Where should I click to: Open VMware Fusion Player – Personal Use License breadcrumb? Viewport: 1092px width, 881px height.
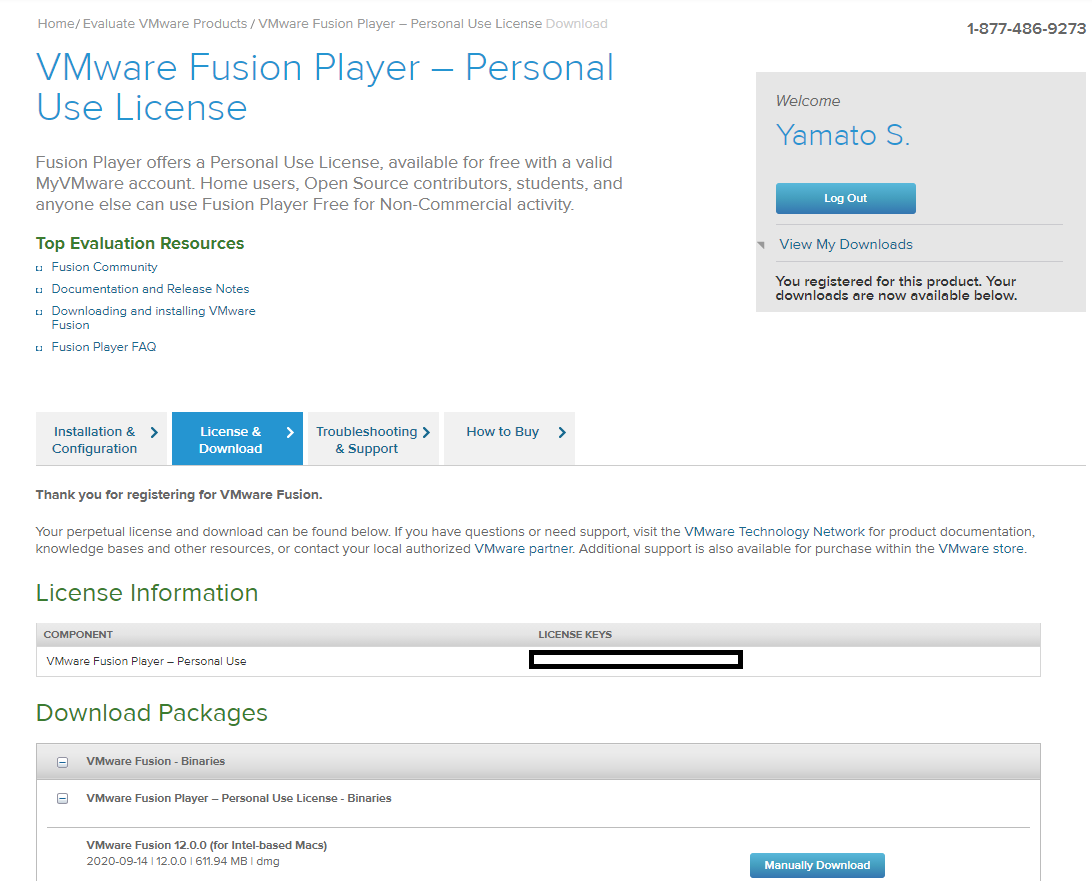(x=400, y=24)
